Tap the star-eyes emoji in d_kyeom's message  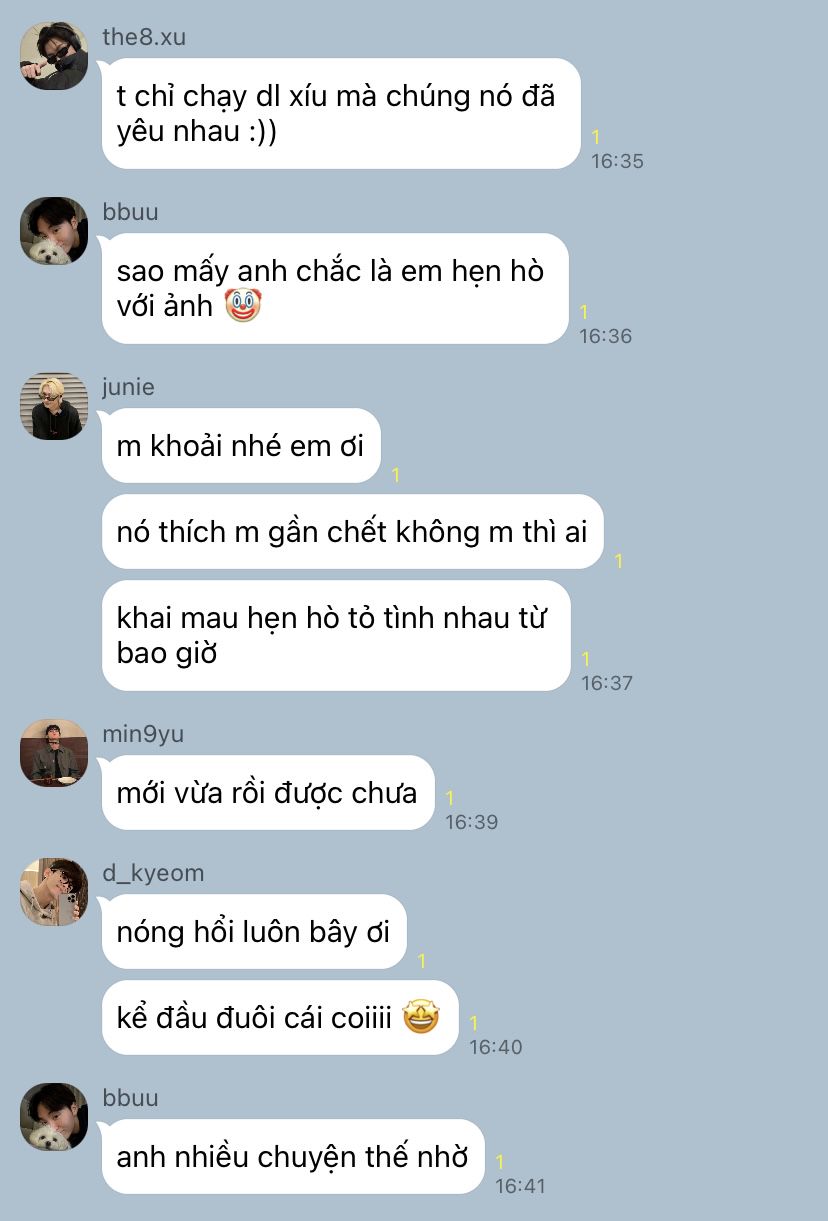pos(421,1018)
